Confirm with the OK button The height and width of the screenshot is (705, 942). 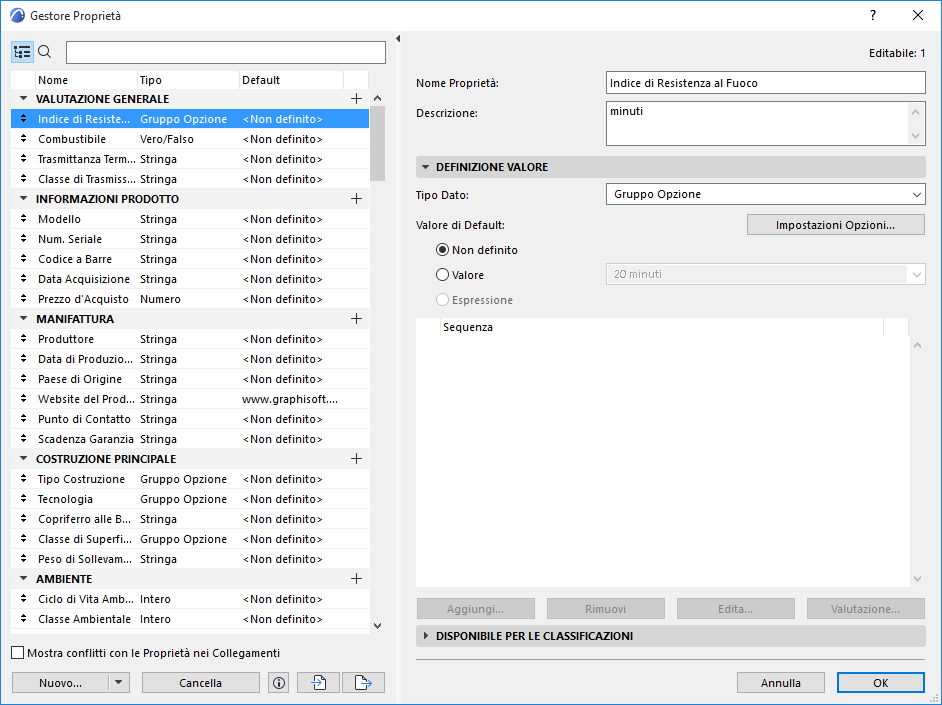pyautogui.click(x=881, y=683)
